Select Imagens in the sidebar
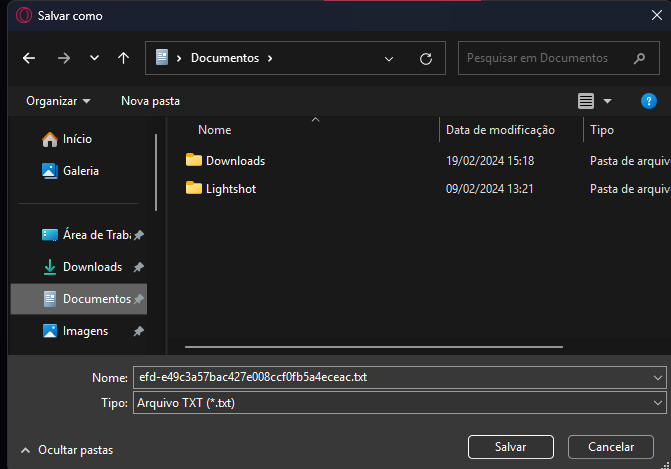 point(85,331)
